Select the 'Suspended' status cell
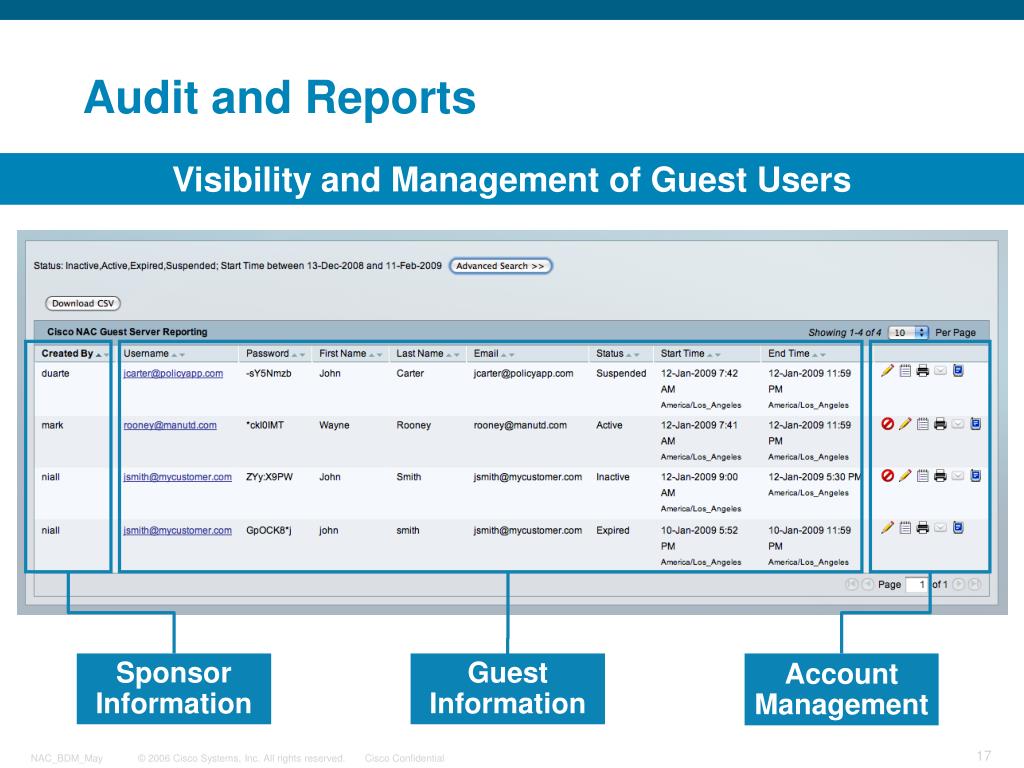The width and height of the screenshot is (1024, 768). (621, 374)
